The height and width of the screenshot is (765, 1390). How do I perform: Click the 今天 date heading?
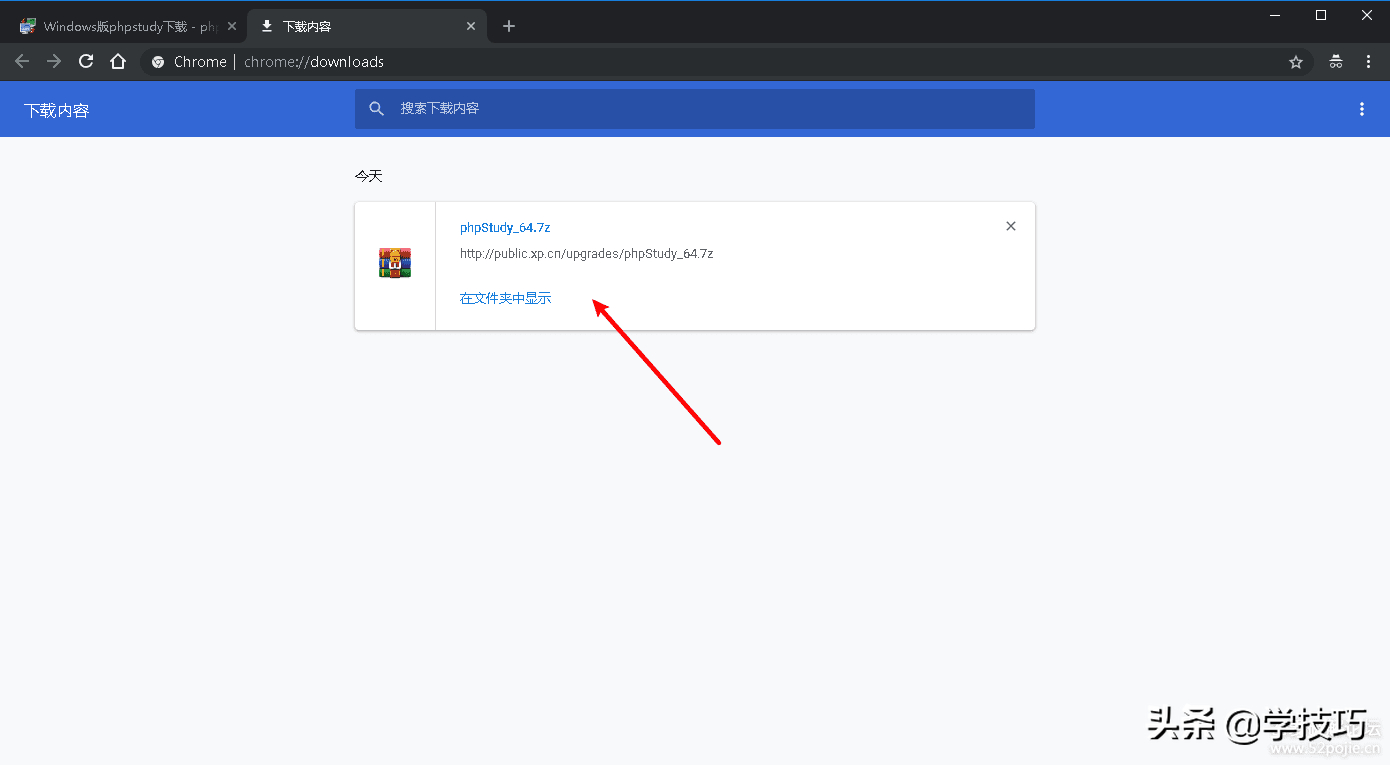tap(369, 176)
